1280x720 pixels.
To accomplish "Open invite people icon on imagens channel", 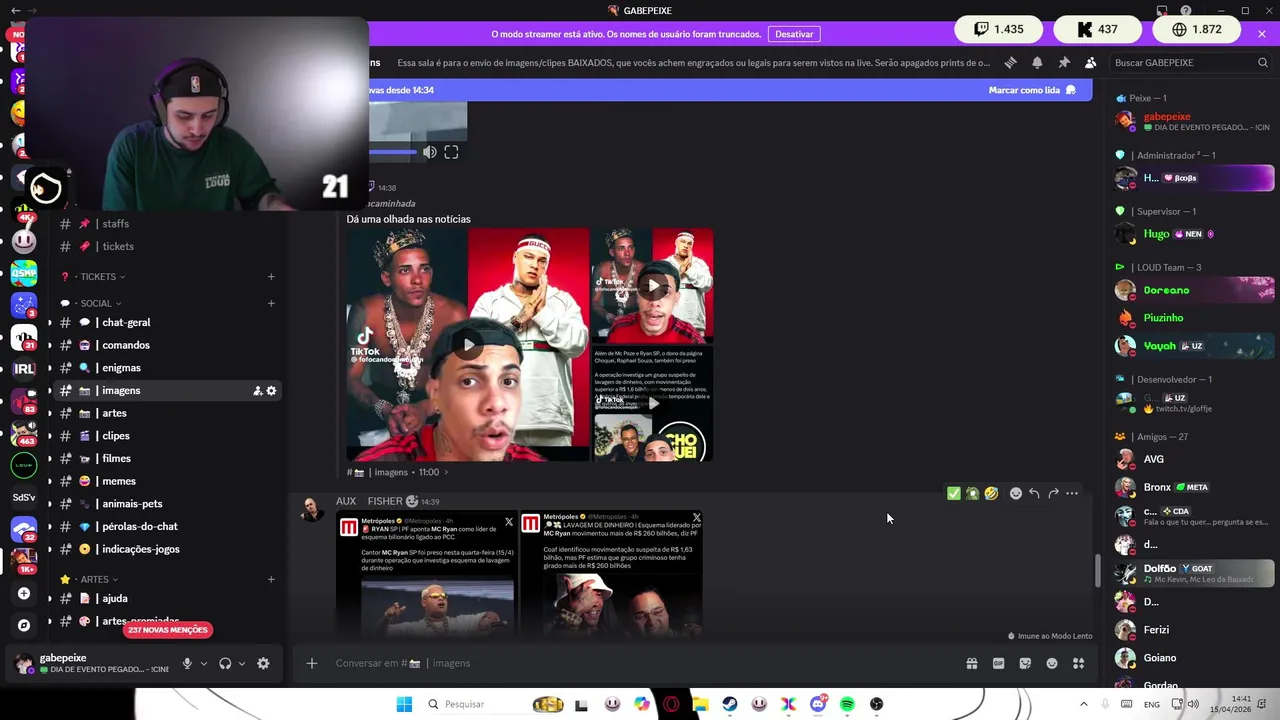I will [257, 391].
